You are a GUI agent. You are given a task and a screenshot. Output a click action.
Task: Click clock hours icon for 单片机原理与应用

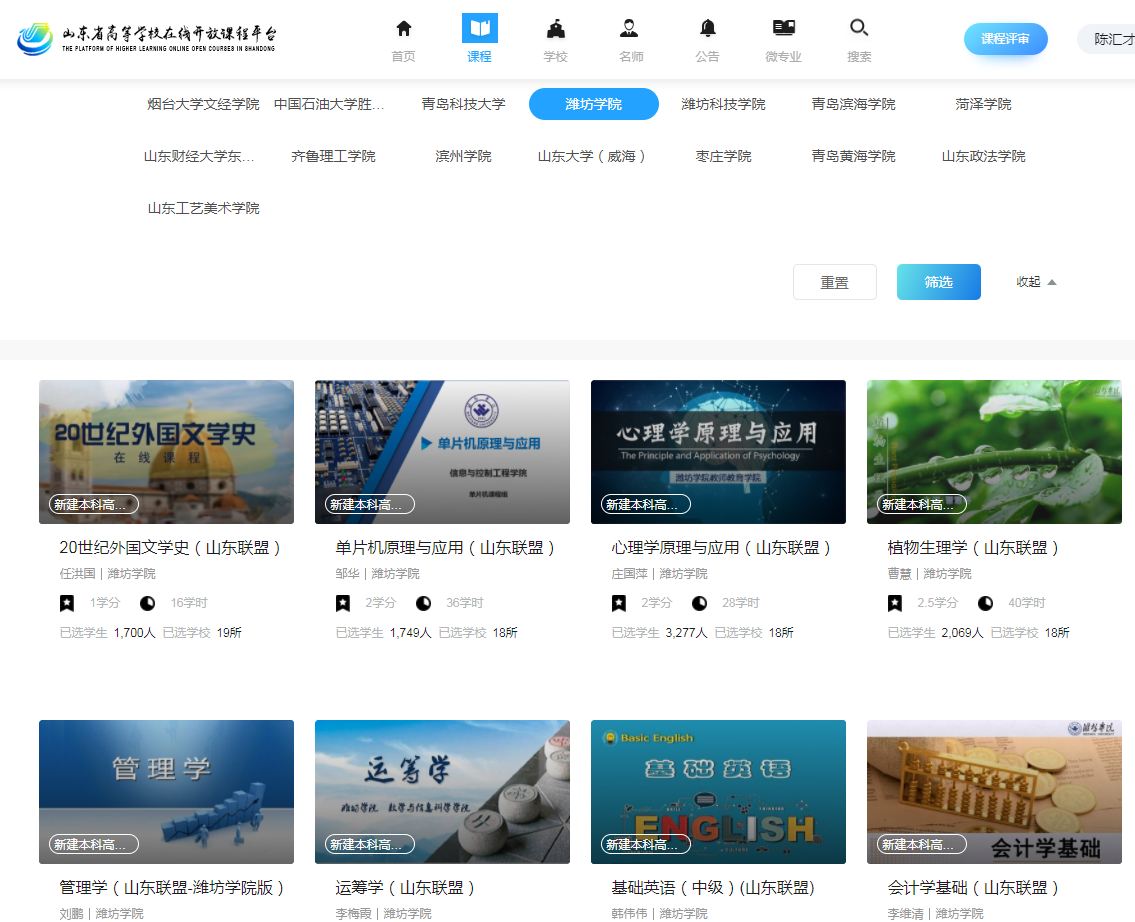[x=423, y=603]
